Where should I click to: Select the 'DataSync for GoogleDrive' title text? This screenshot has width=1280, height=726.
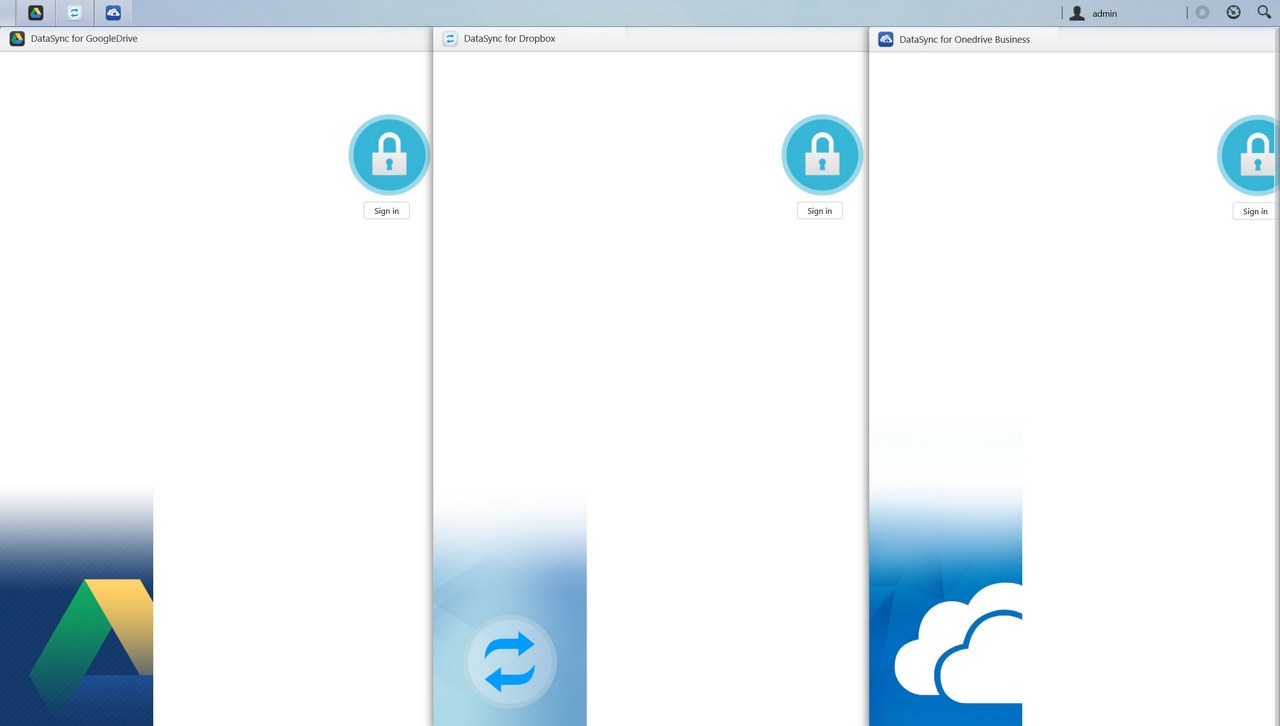(x=84, y=39)
